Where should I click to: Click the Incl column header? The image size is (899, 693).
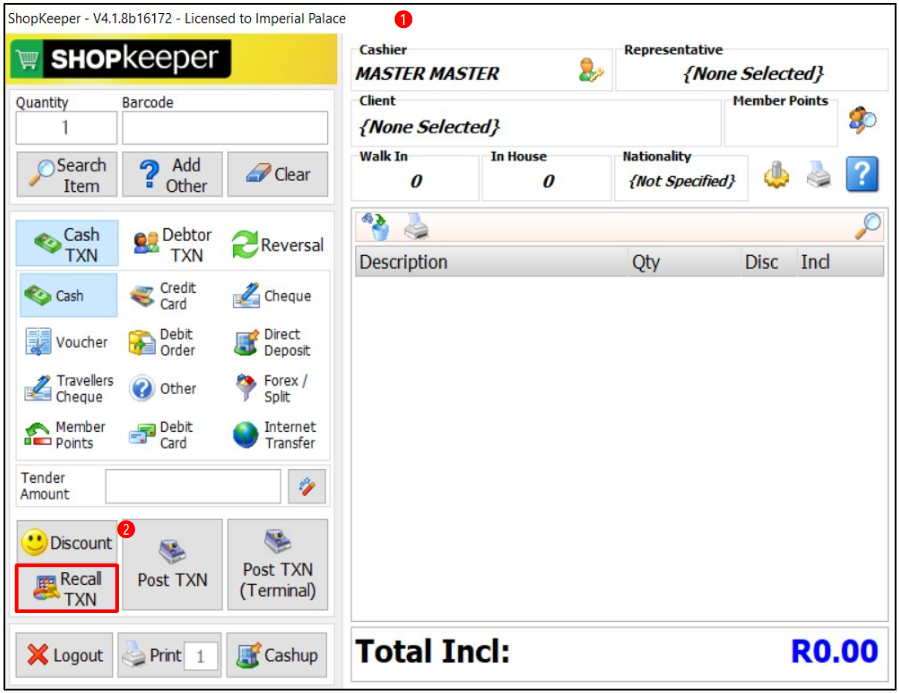coord(840,262)
